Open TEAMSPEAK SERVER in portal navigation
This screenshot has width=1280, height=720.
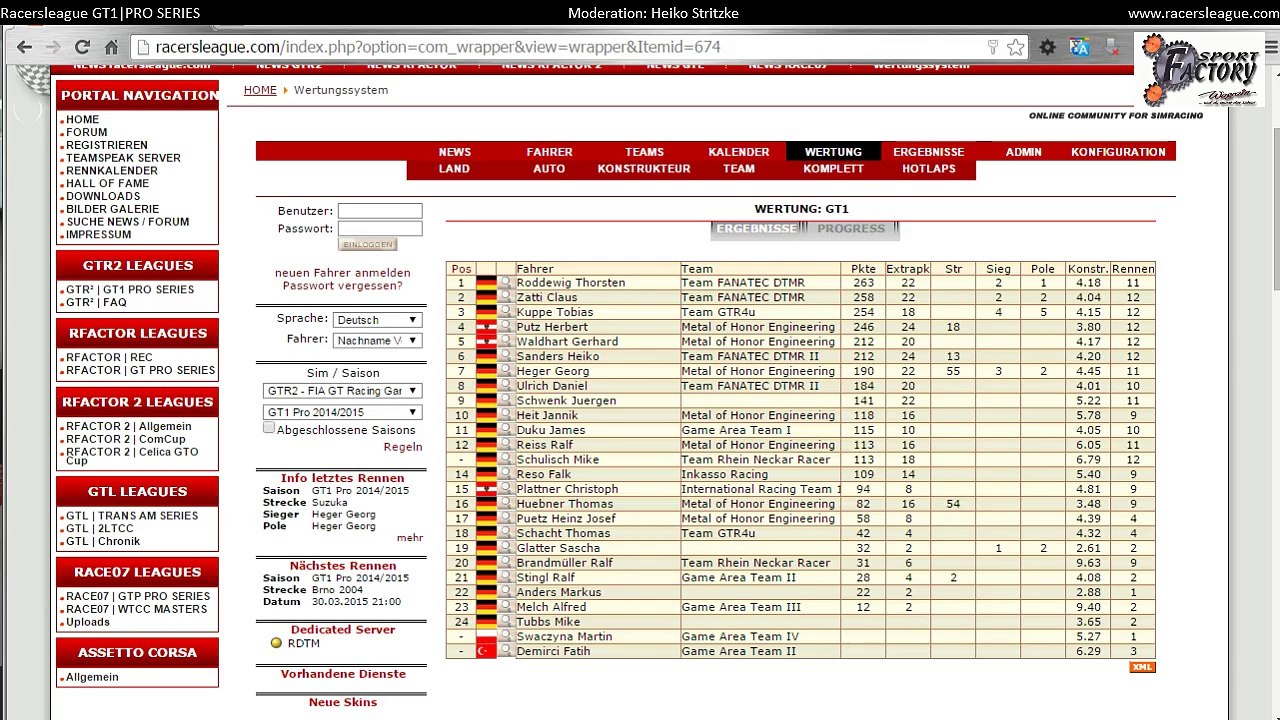point(123,158)
